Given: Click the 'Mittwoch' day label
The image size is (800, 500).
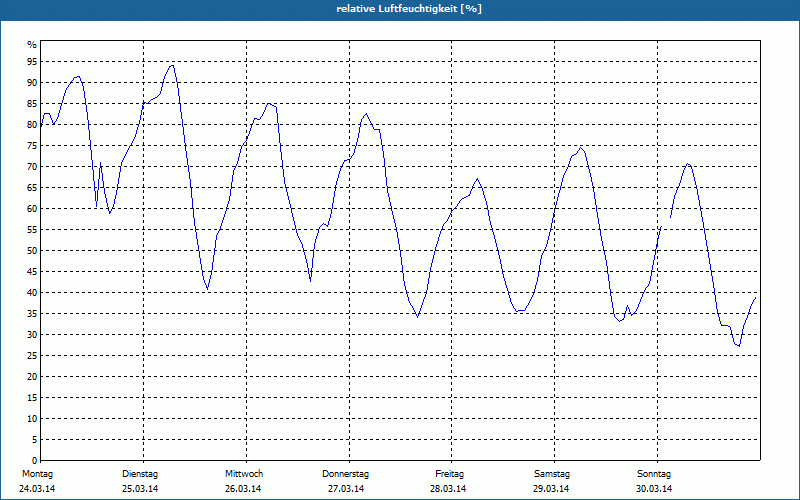Looking at the screenshot, I should (x=244, y=474).
